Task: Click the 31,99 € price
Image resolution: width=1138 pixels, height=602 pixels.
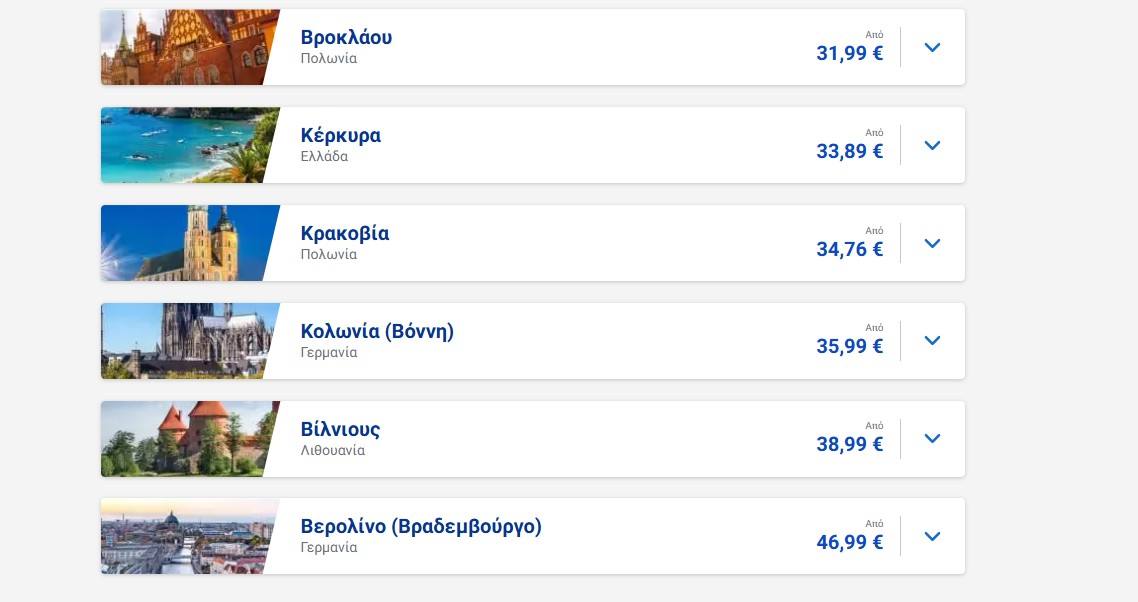Action: coord(849,54)
